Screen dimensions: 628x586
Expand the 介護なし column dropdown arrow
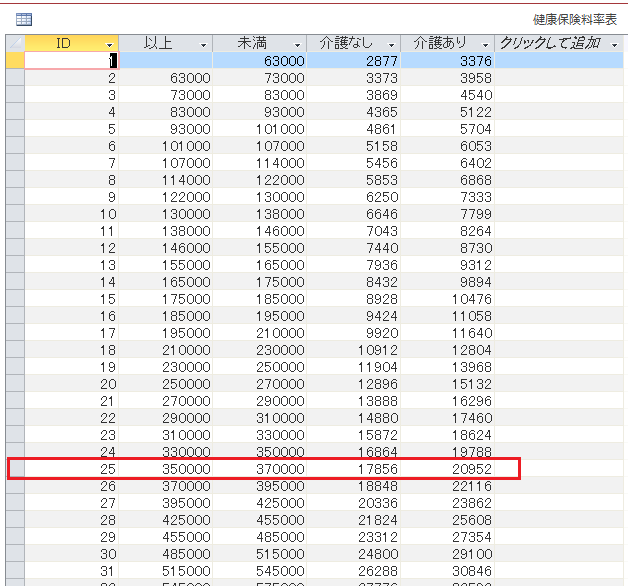coord(391,44)
